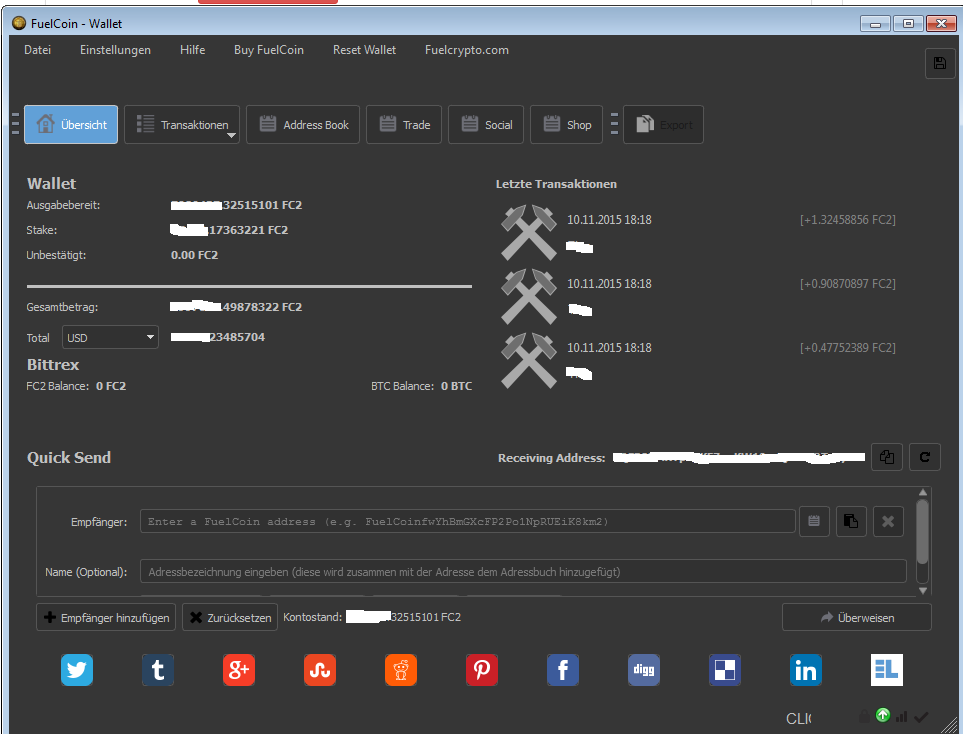
Task: Click the Unbestätigt value 0.00 FC2
Action: (x=194, y=255)
